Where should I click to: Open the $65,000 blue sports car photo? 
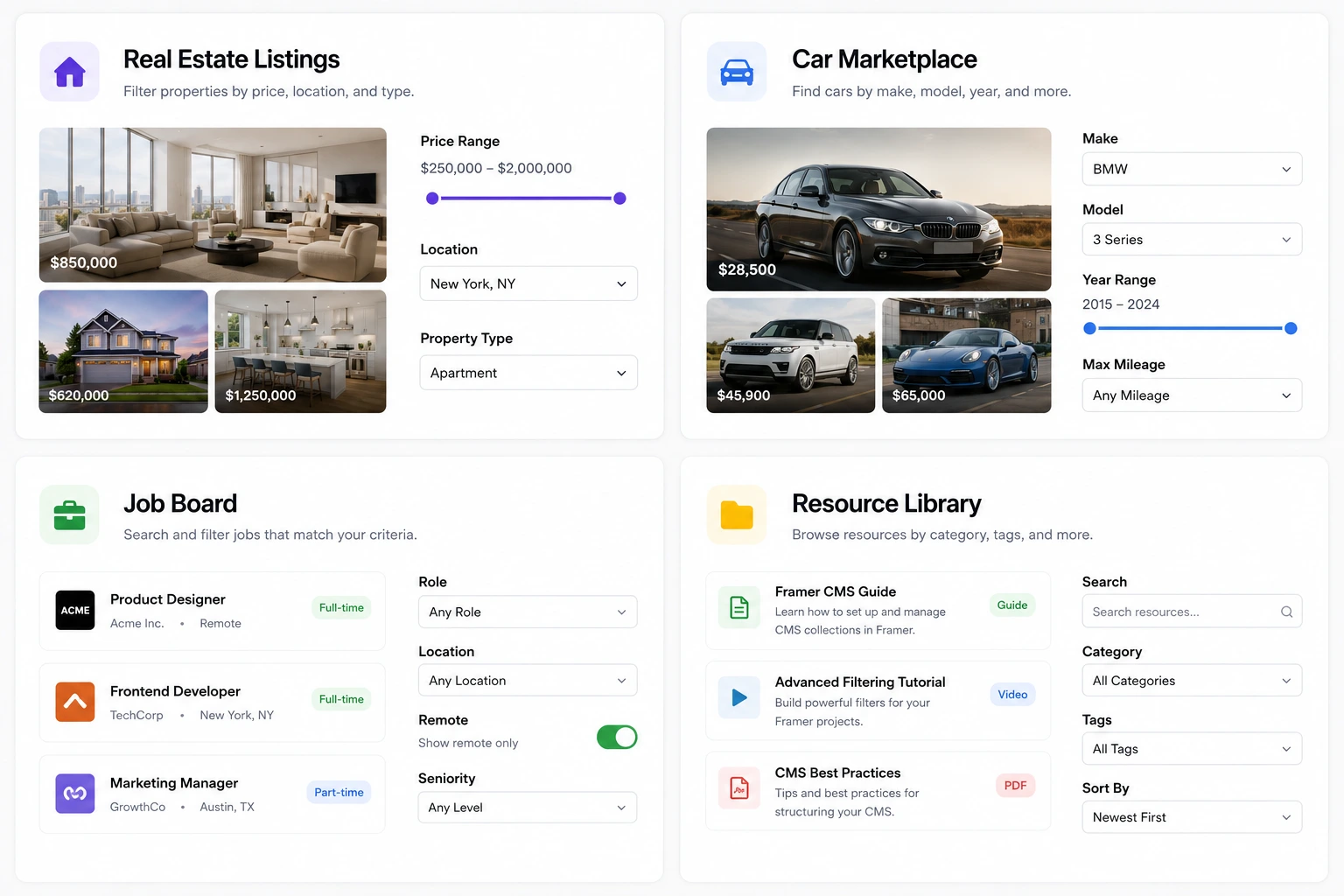point(967,355)
